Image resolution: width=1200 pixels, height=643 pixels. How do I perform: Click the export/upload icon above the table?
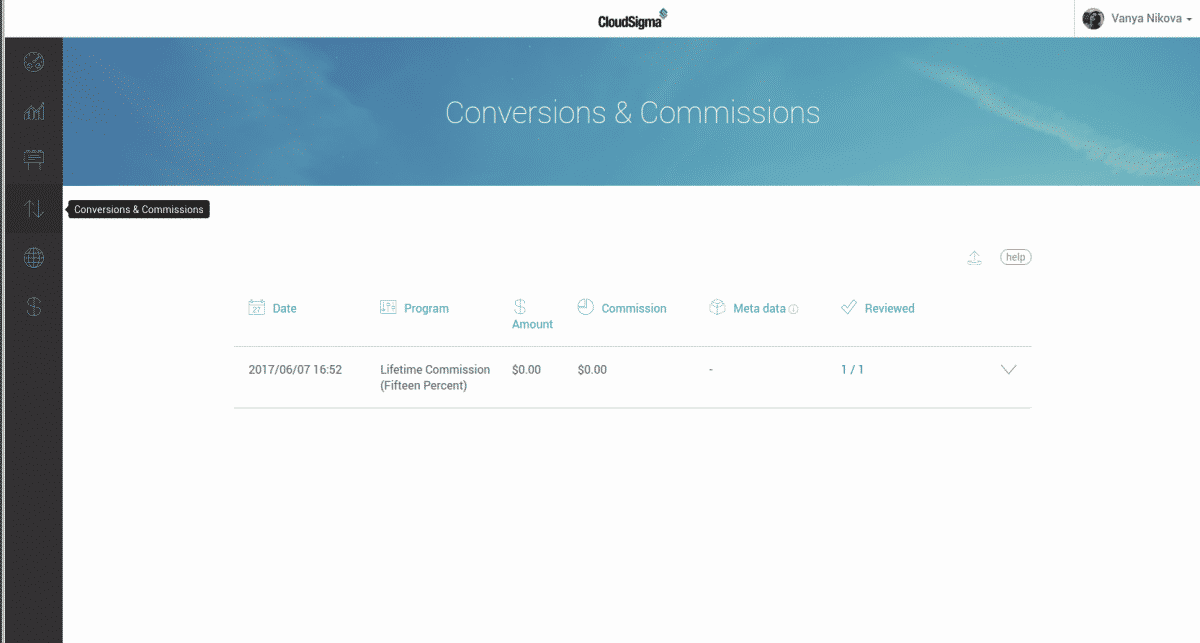pyautogui.click(x=975, y=257)
